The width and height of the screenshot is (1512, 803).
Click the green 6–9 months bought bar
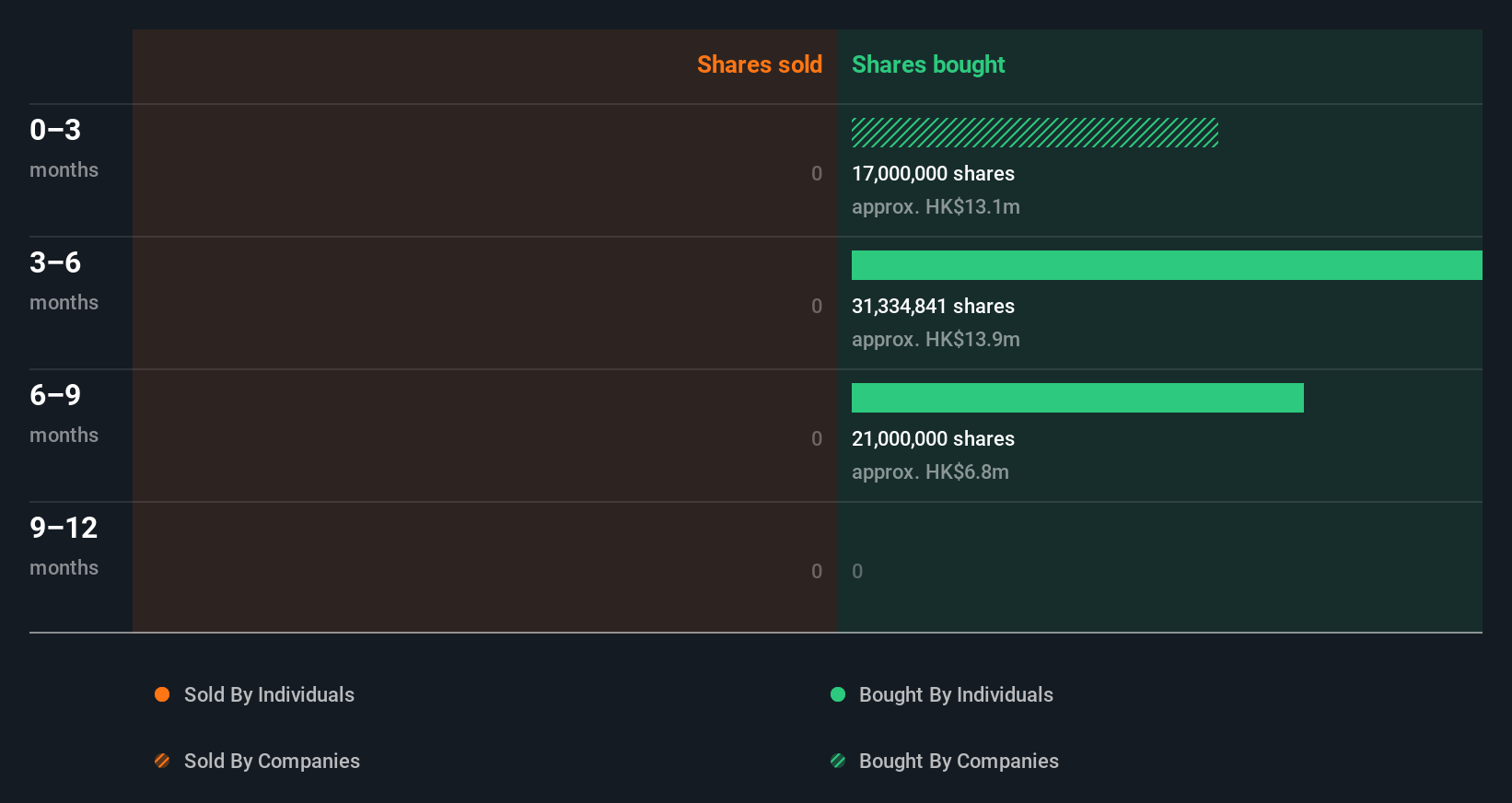[x=1077, y=398]
